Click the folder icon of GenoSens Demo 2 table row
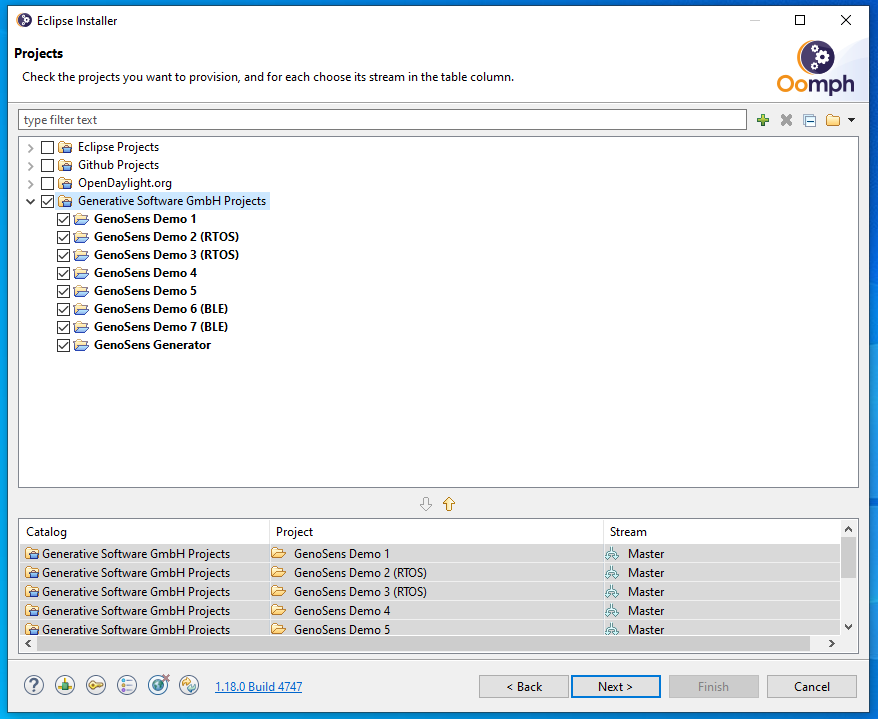 pos(279,572)
